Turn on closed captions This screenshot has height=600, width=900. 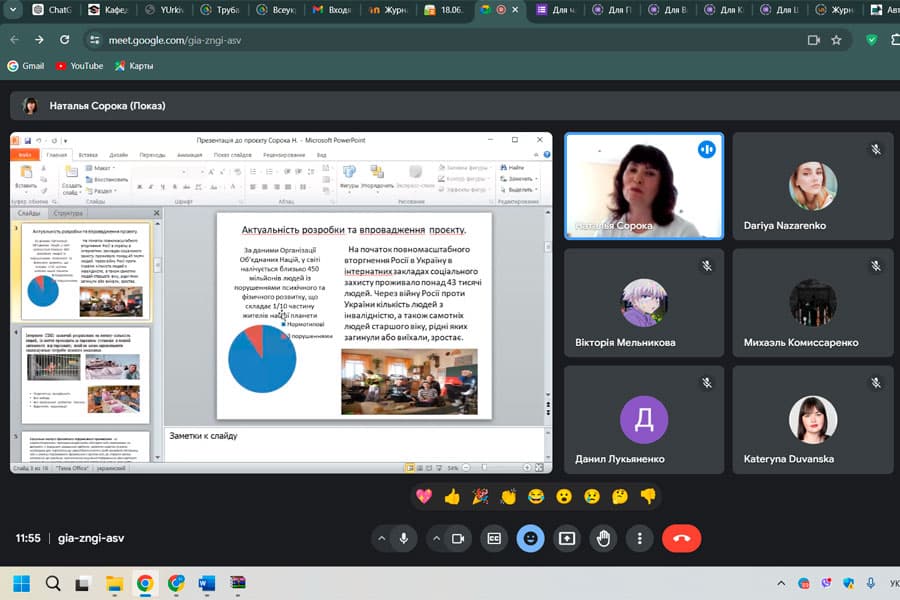[x=494, y=538]
